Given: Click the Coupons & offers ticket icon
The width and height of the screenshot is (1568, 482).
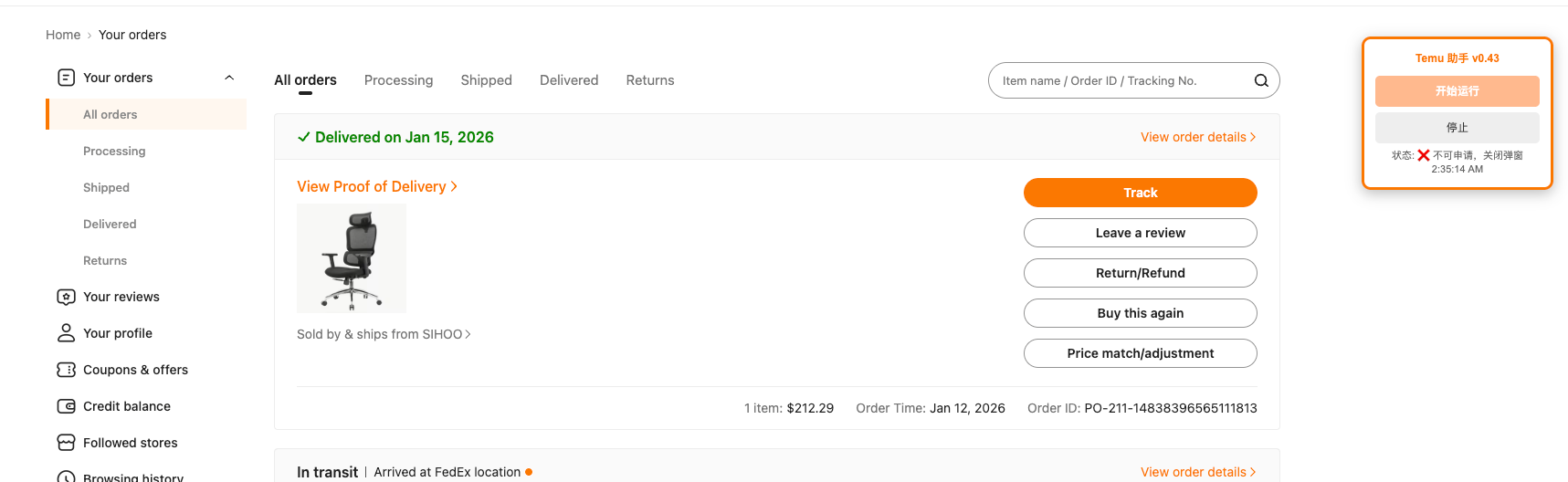Looking at the screenshot, I should (66, 370).
